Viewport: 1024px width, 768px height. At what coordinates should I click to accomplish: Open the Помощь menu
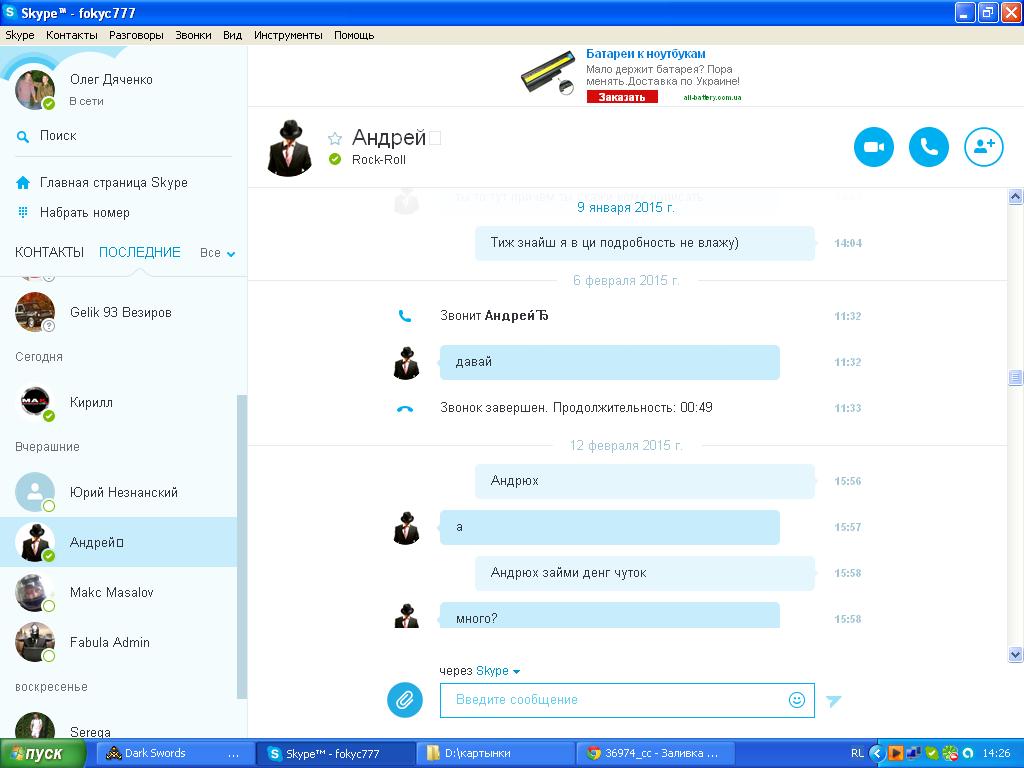tap(354, 35)
